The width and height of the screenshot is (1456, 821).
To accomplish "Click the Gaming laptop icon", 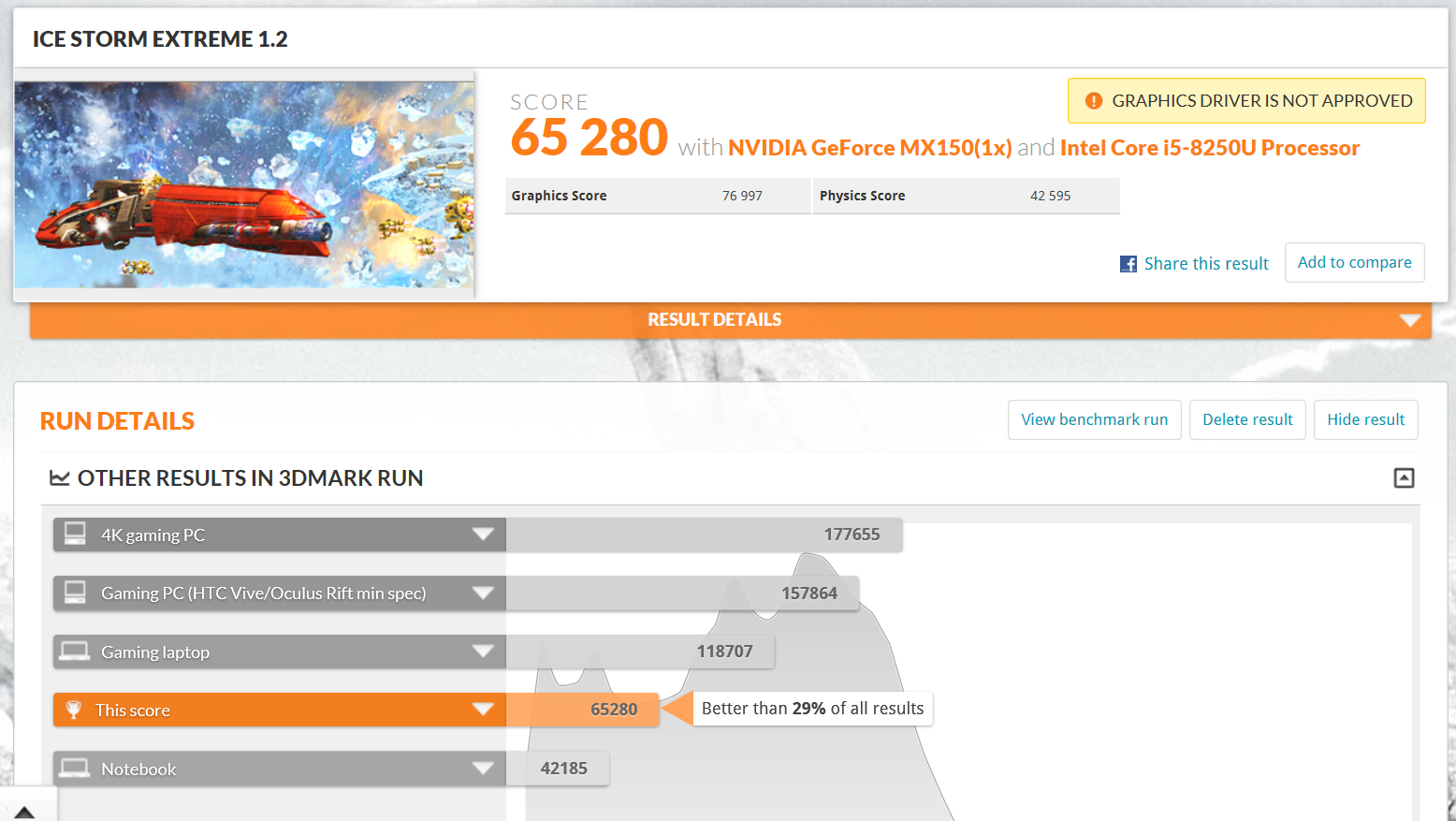I will (75, 652).
